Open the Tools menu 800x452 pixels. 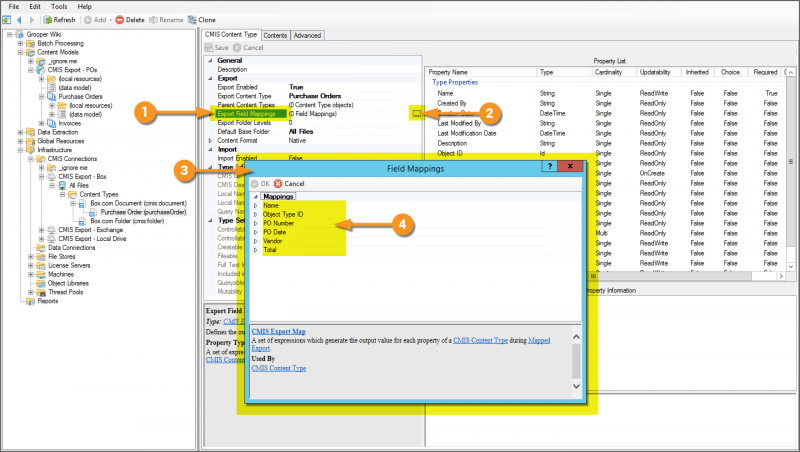pyautogui.click(x=59, y=7)
